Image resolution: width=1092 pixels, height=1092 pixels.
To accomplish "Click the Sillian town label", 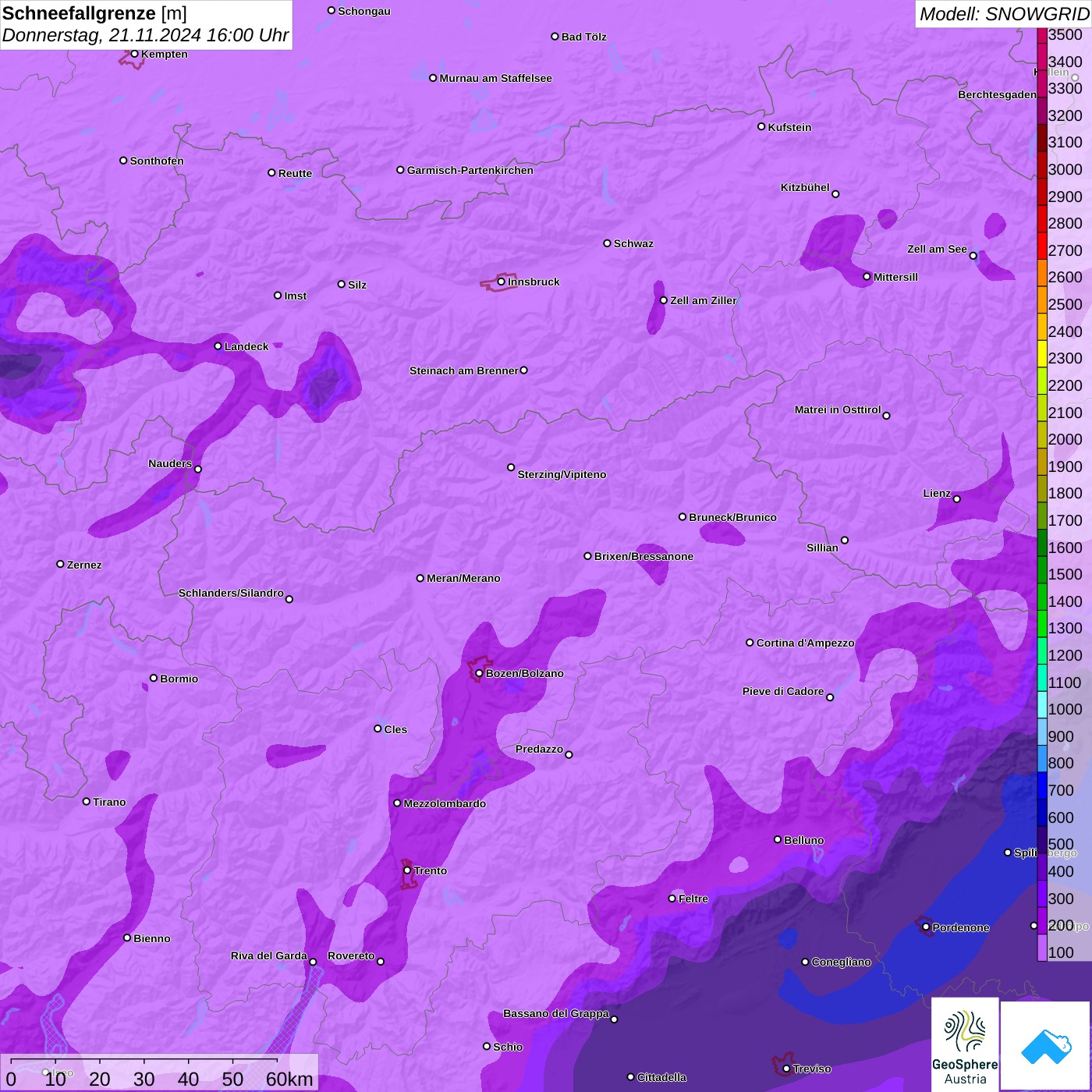I will 822,548.
